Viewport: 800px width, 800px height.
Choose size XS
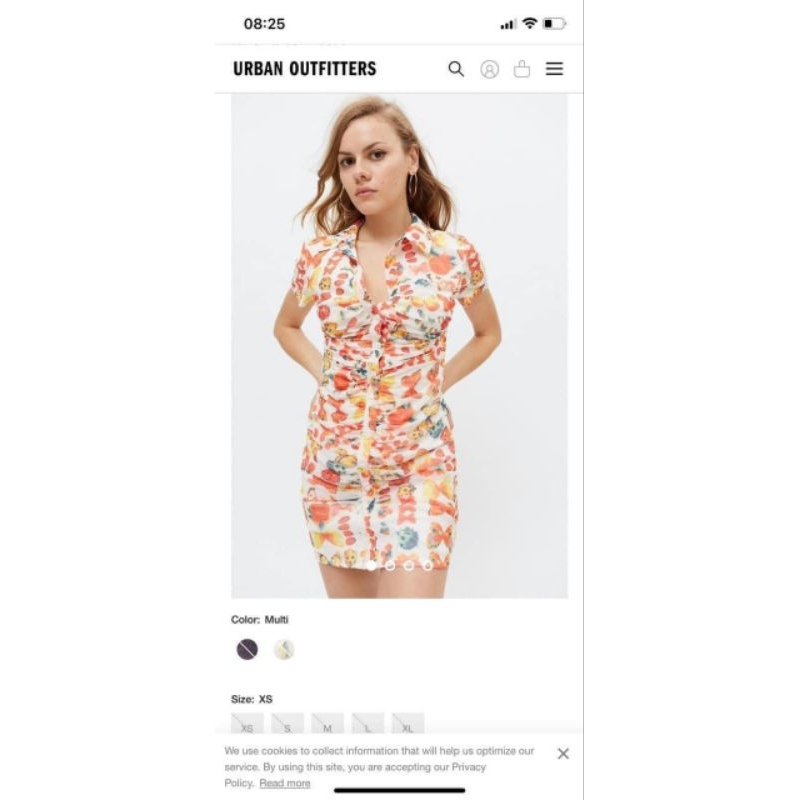pos(247,723)
